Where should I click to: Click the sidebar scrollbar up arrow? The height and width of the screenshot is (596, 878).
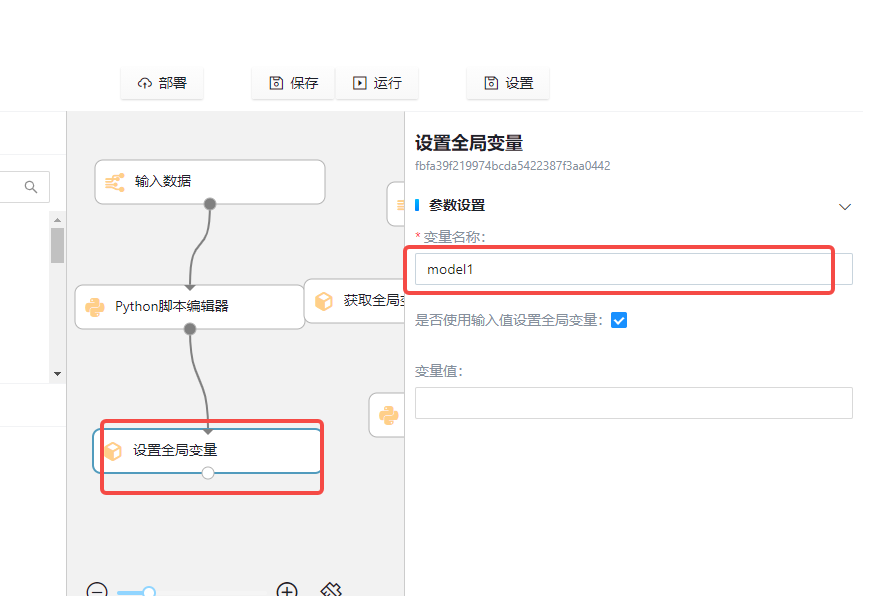click(57, 220)
